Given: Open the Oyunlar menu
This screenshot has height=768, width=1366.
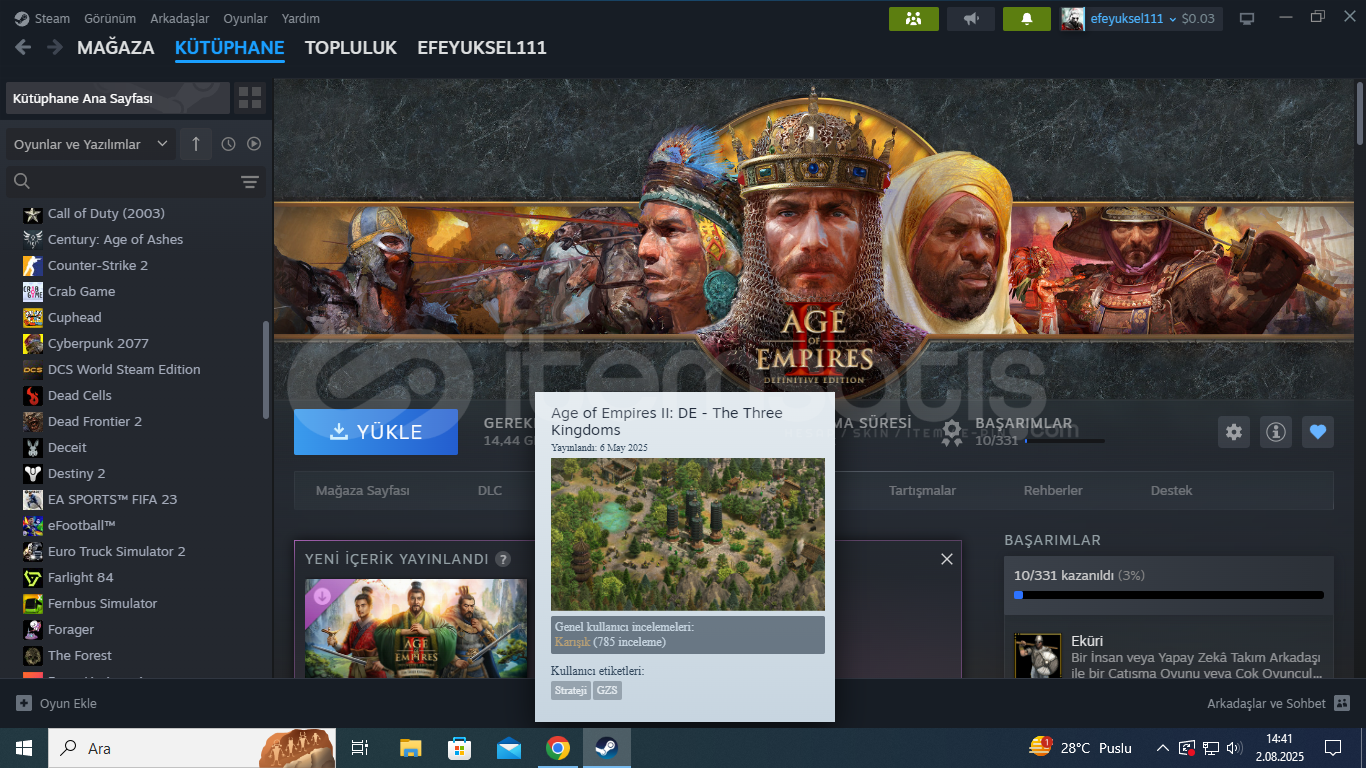Looking at the screenshot, I should tap(245, 19).
